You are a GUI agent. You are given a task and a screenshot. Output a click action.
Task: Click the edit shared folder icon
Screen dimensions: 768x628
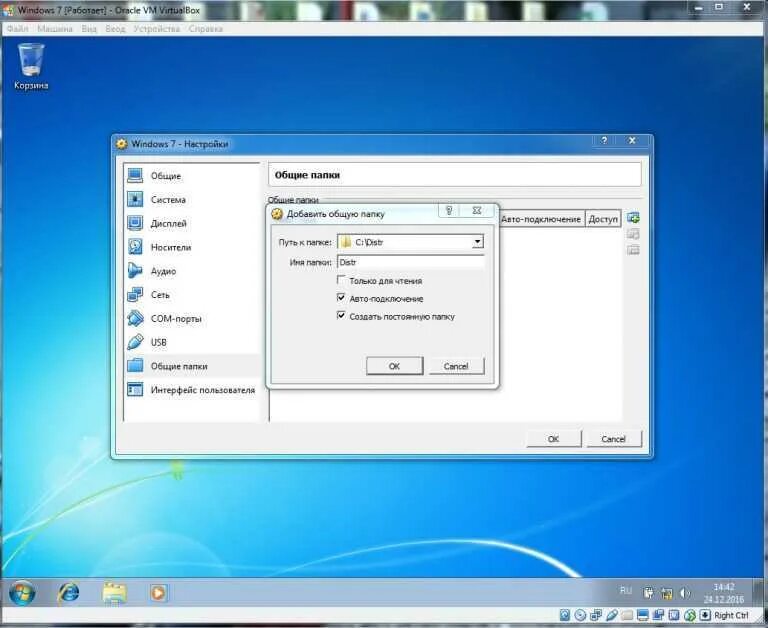pos(633,234)
